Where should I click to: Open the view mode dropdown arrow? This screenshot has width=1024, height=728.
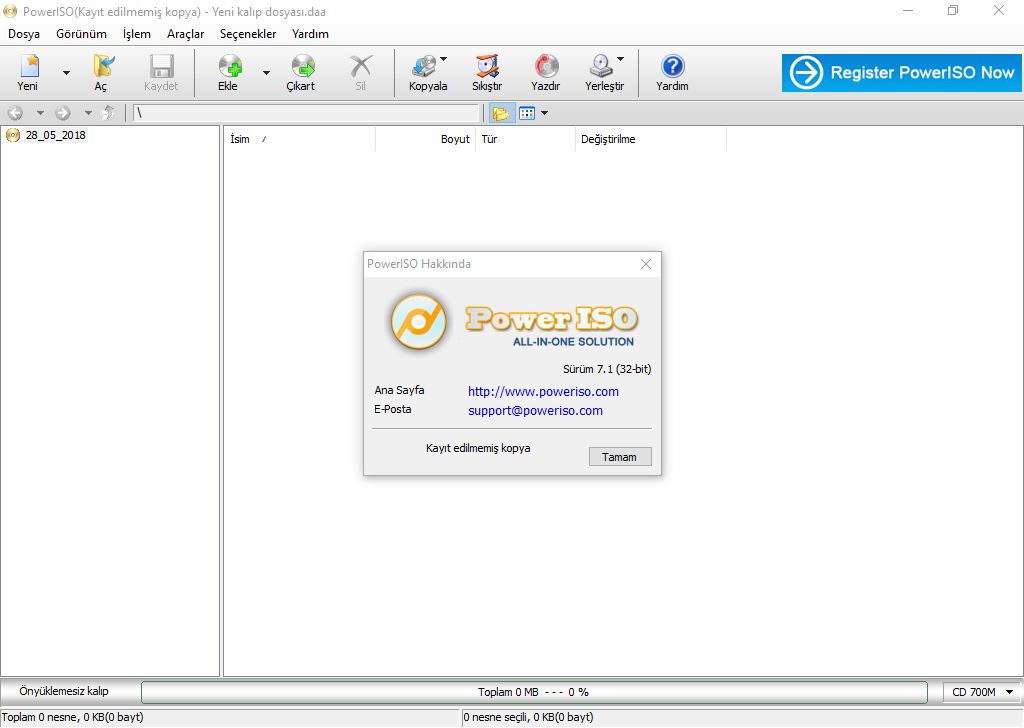coord(544,113)
